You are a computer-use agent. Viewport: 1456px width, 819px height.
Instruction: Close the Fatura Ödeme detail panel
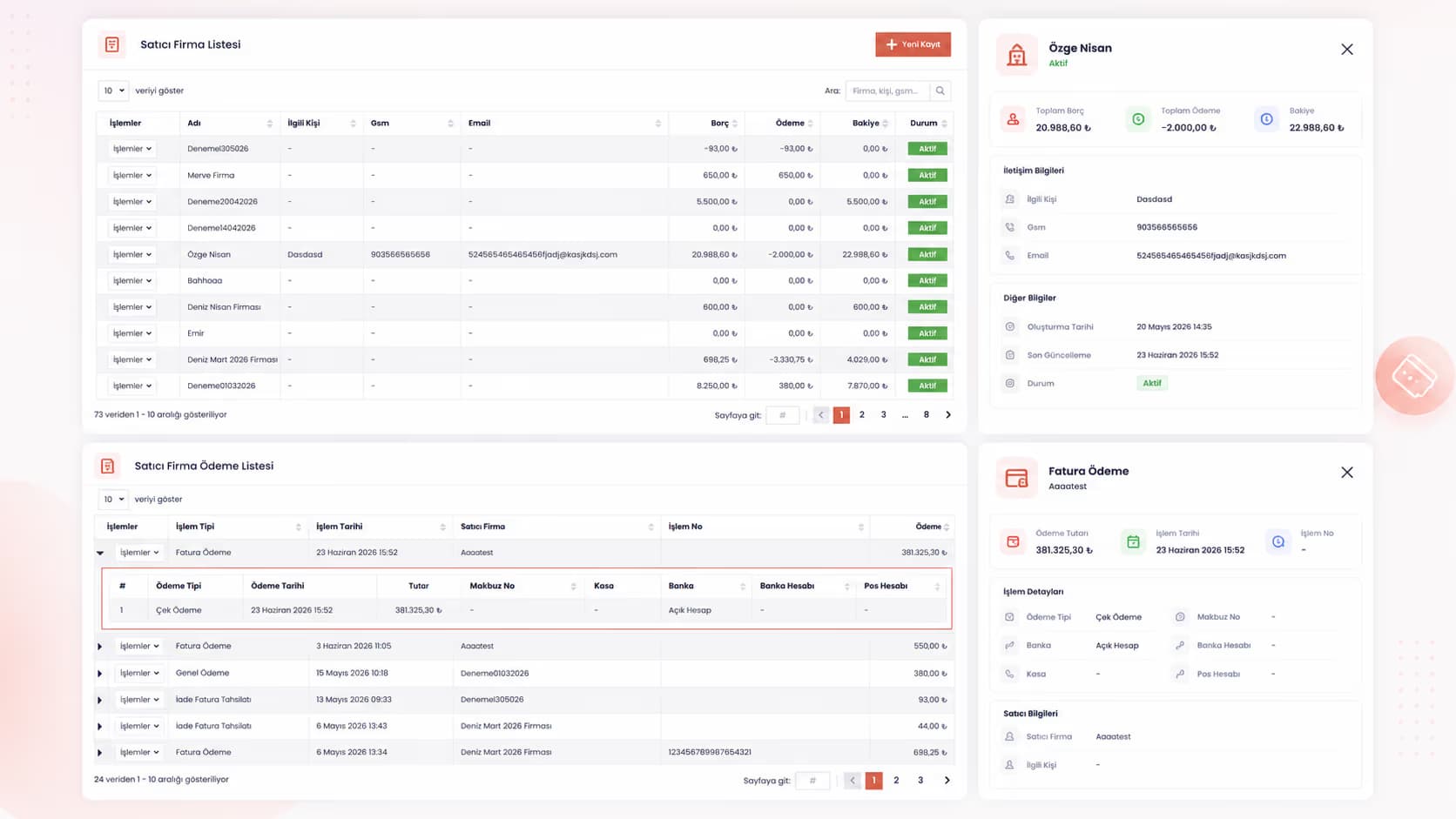point(1347,473)
